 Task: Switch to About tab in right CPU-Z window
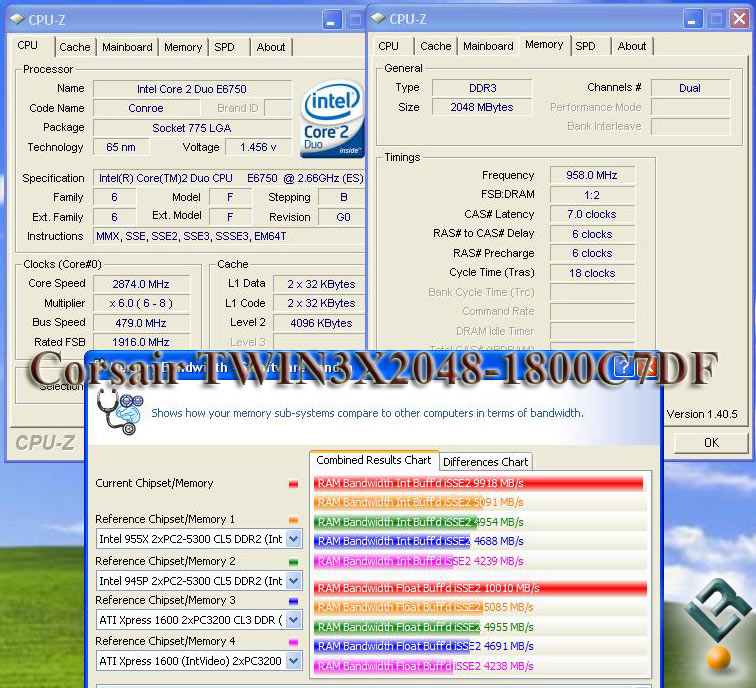coord(632,46)
